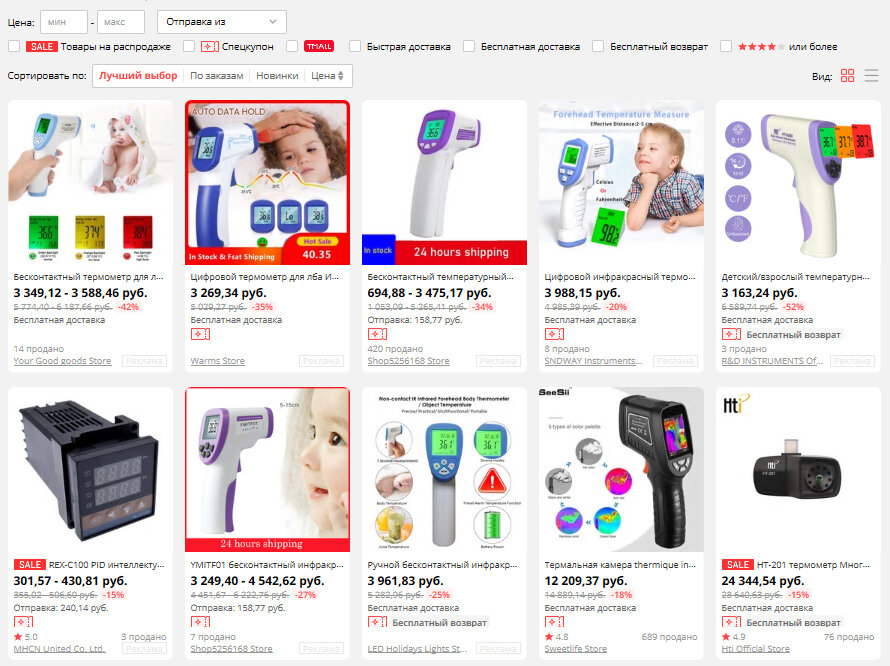Click coupon icon on Sweetlife thermal camera listing
Screen dimensions: 890x666
click(x=554, y=622)
